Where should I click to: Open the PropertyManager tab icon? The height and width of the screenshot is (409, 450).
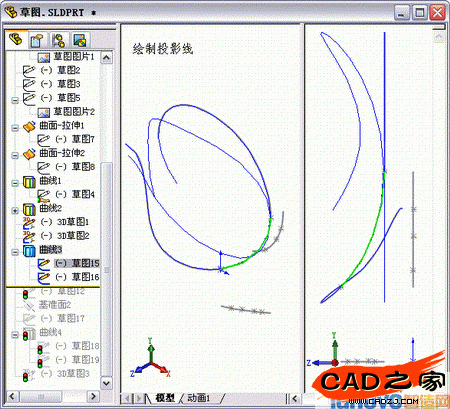pos(37,40)
